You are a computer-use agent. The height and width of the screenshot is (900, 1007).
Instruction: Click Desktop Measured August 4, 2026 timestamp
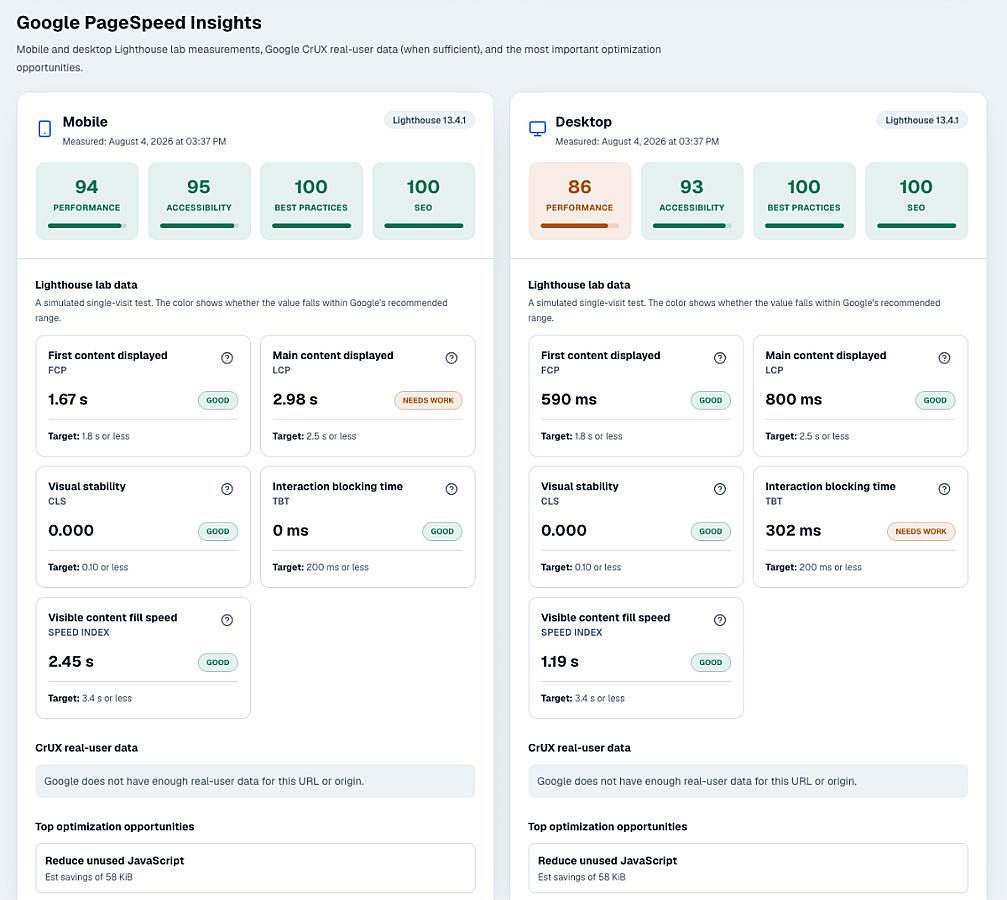pyautogui.click(x=636, y=141)
